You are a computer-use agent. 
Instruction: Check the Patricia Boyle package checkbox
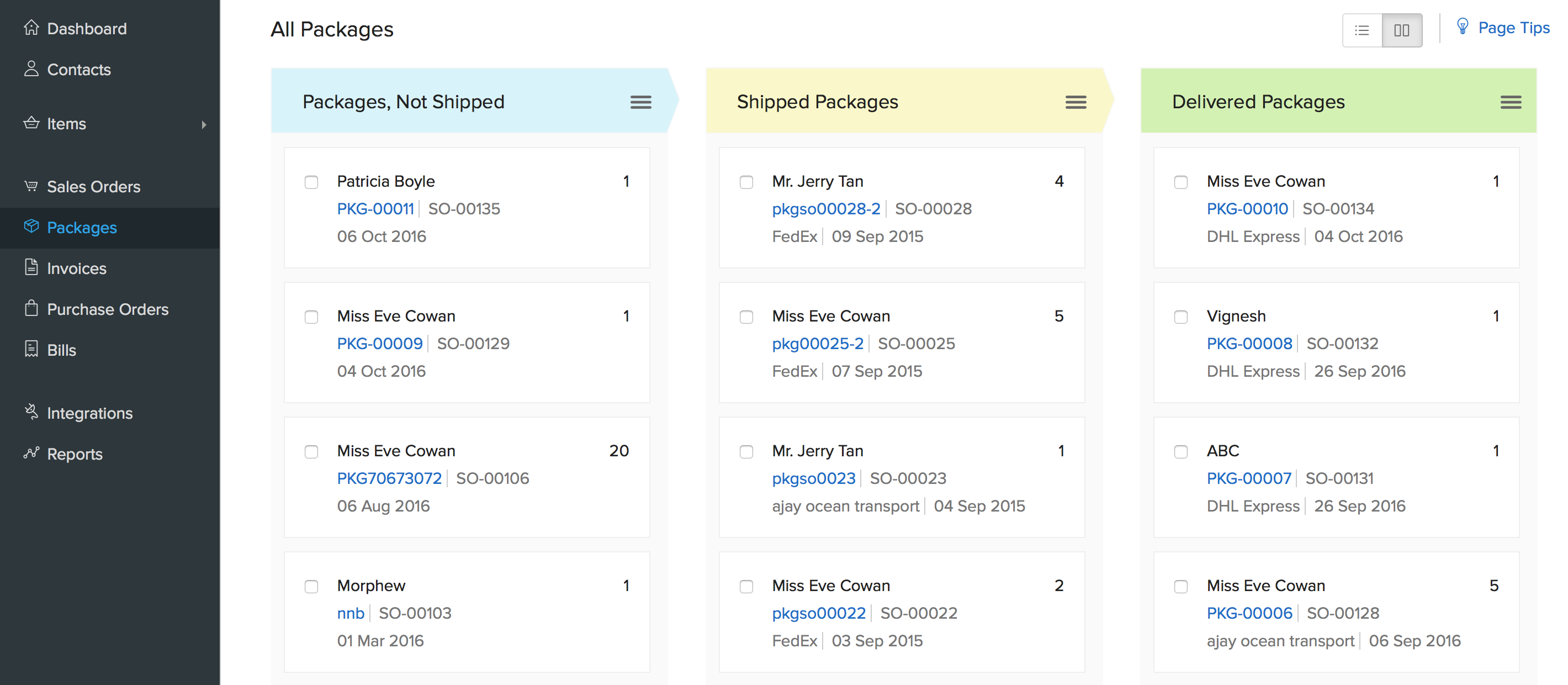tap(311, 182)
